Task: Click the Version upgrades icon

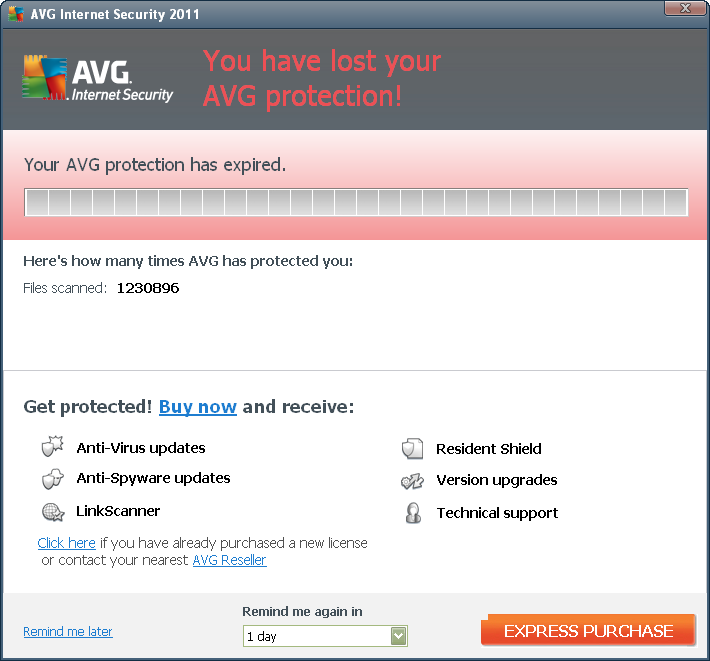Action: (413, 481)
